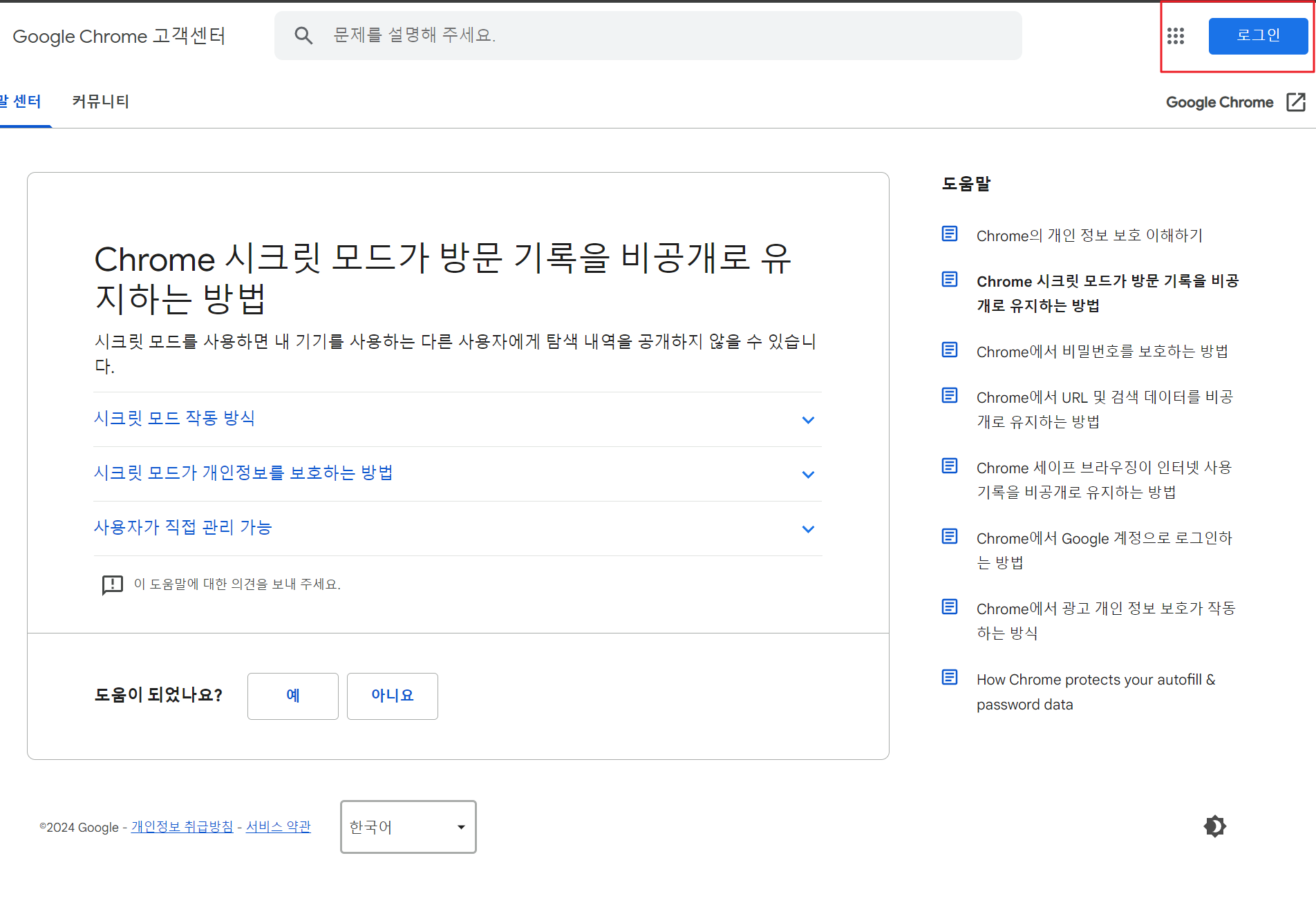Viewport: 1316px width, 905px height.
Task: Answer 예 to 도움이 되었나요?
Action: coord(292,696)
